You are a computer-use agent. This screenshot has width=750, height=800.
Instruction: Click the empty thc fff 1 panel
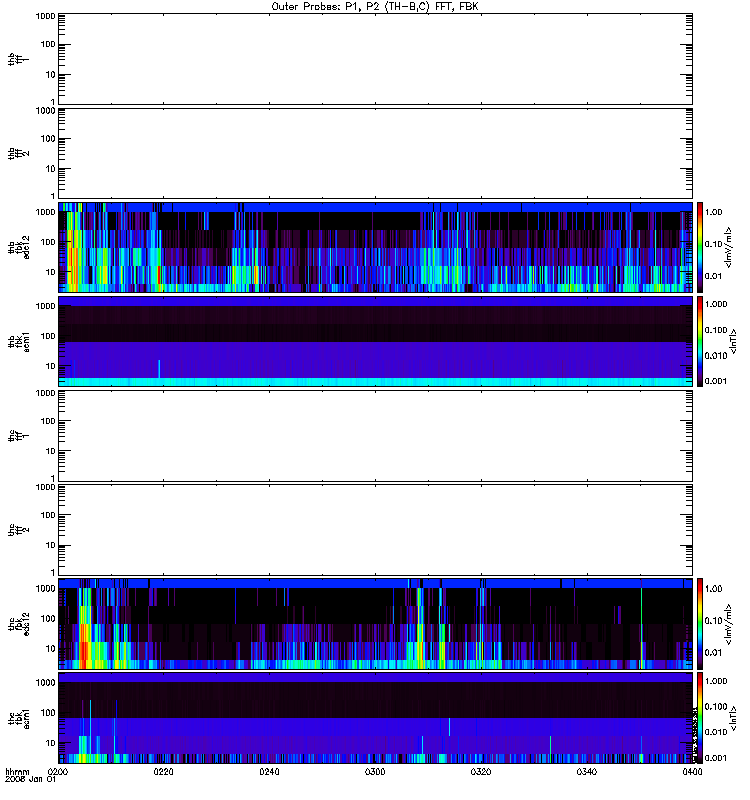[x=376, y=436]
